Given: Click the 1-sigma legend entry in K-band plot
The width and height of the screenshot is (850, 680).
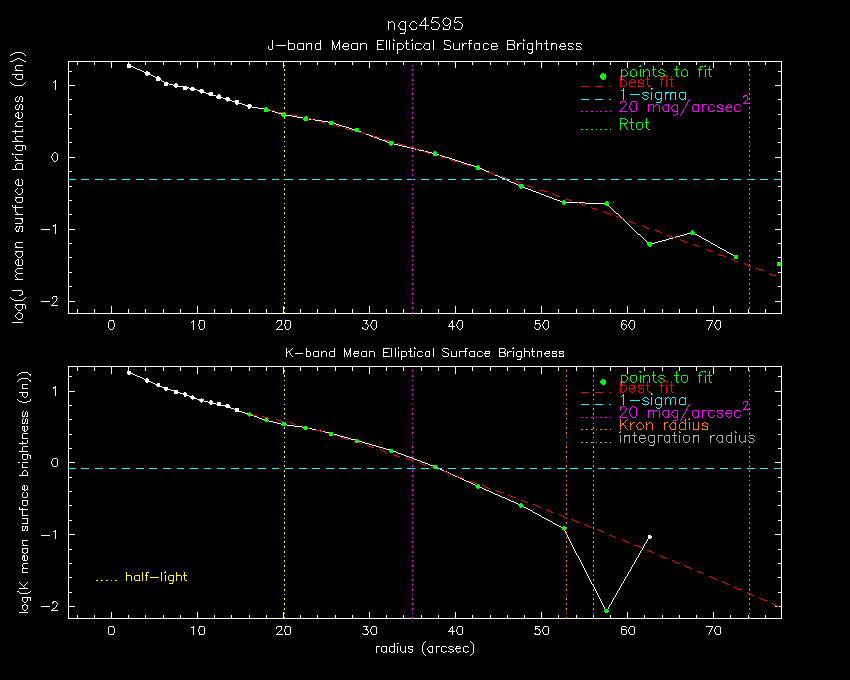Looking at the screenshot, I should (652, 400).
